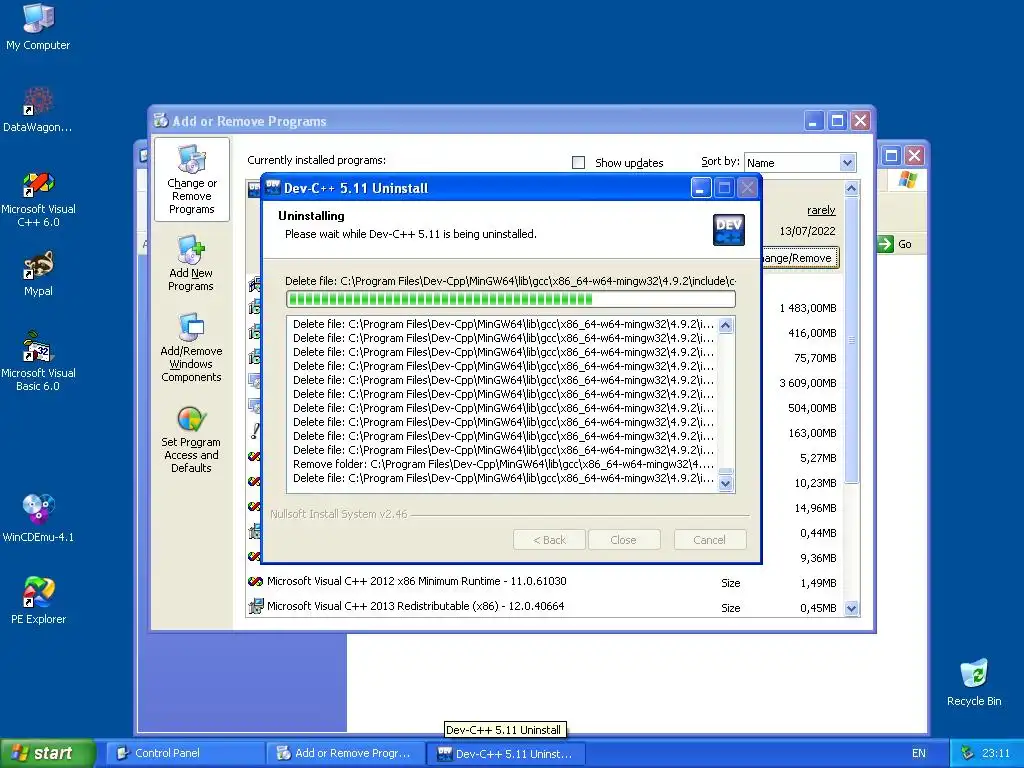Click the DEV C++ logo in uninstaller
1024x768 pixels.
[729, 230]
